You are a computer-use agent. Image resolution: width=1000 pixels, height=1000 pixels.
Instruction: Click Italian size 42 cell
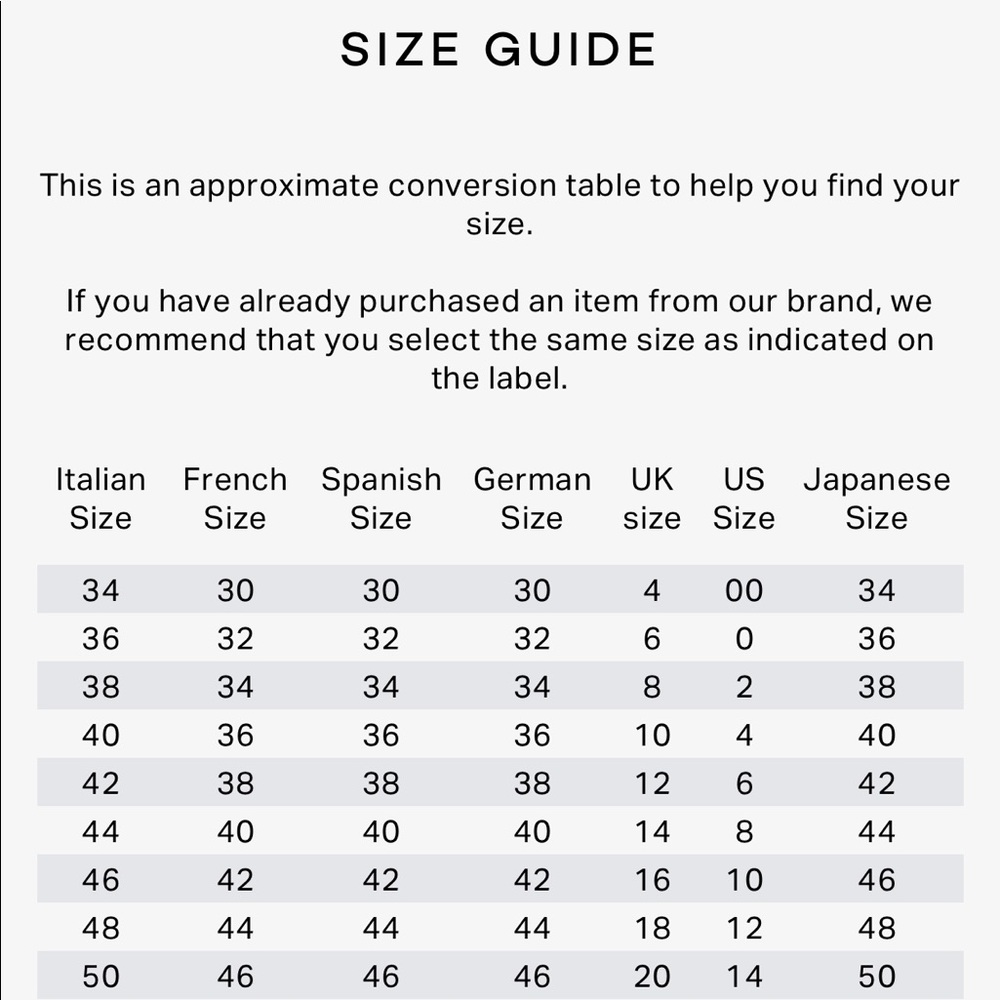tap(100, 783)
